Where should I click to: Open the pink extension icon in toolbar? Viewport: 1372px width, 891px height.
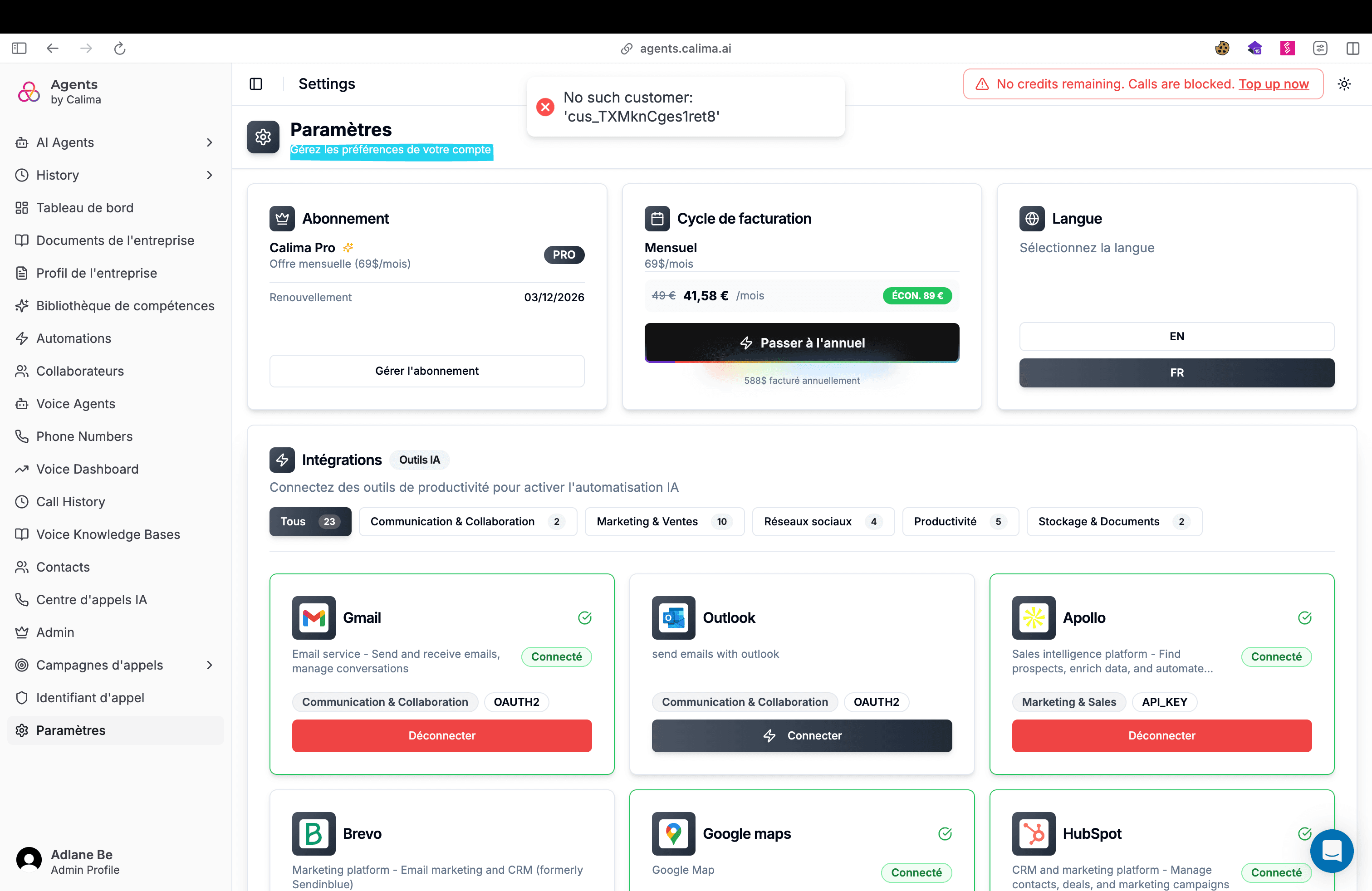point(1287,49)
